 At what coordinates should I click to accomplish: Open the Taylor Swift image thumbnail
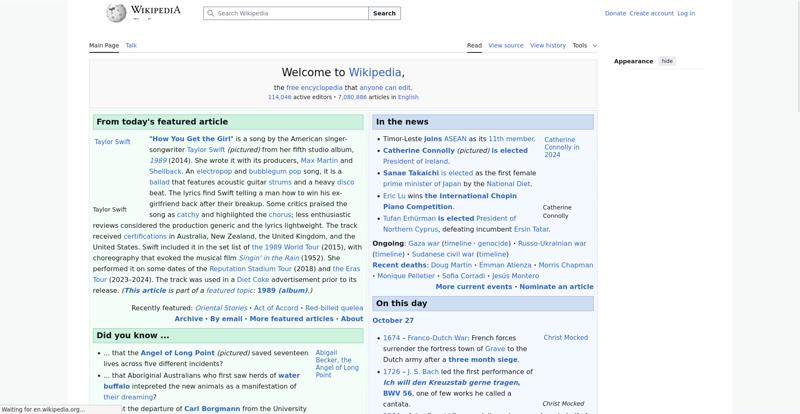pyautogui.click(x=112, y=142)
